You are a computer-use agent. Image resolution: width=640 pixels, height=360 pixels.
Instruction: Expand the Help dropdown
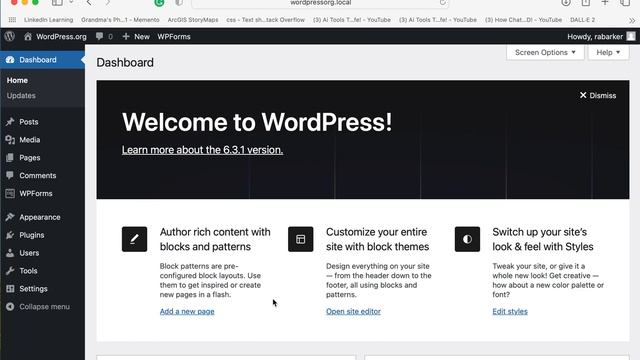pos(608,52)
